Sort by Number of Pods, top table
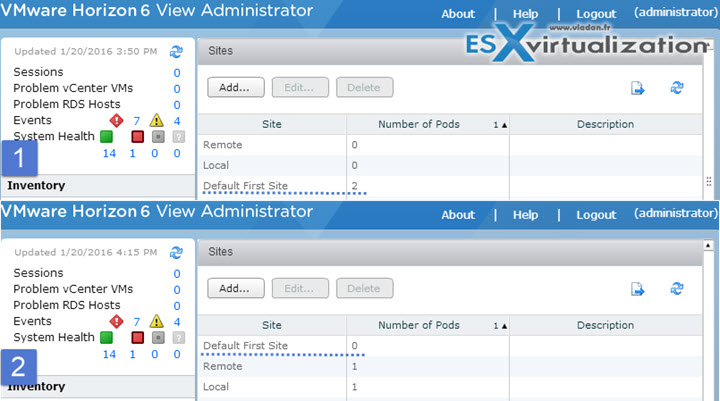 [x=428, y=124]
